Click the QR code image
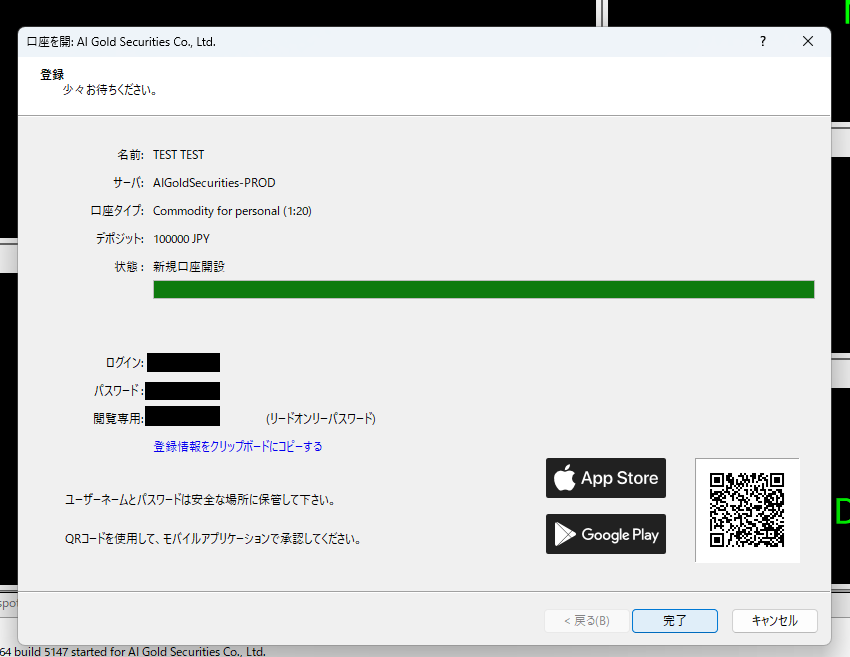850x657 pixels. pyautogui.click(x=747, y=510)
